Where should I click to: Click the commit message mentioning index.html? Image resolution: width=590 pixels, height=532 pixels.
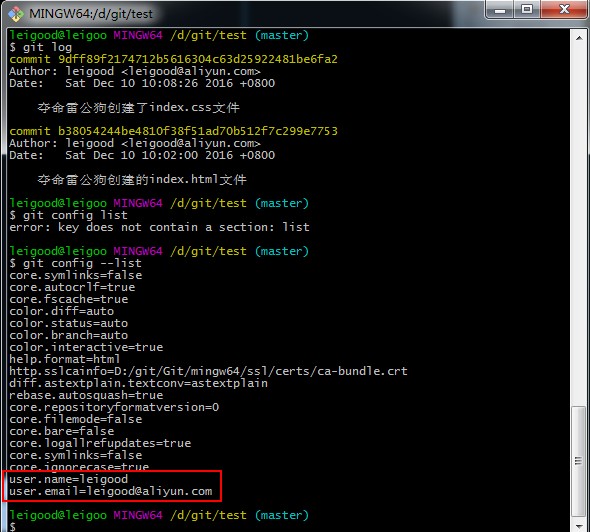(141, 179)
